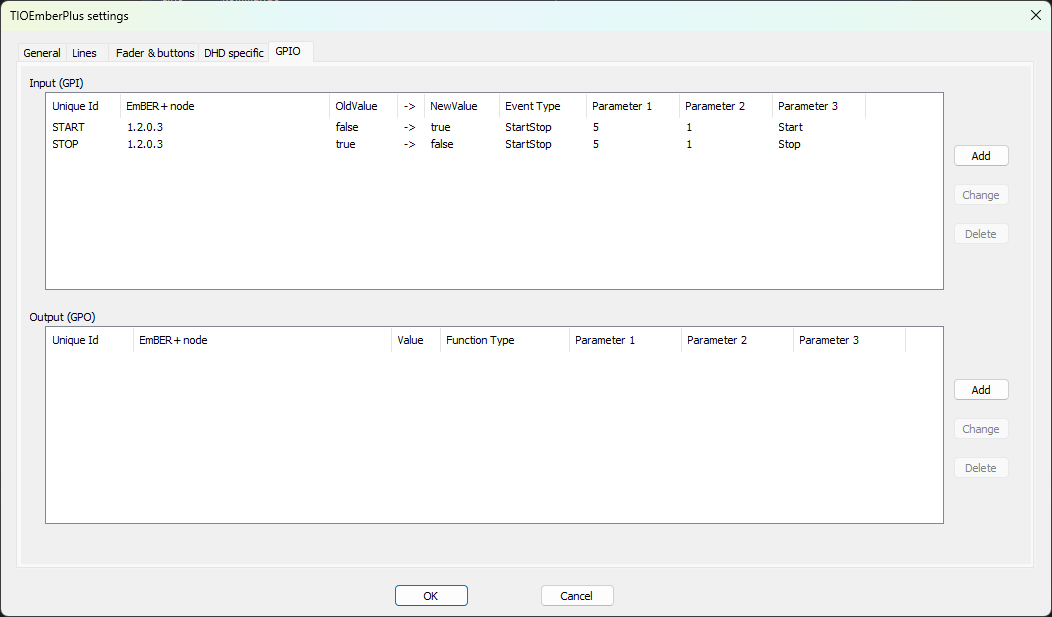The height and width of the screenshot is (617, 1052).
Task: Switch to the DHD specific tab
Action: click(x=233, y=53)
